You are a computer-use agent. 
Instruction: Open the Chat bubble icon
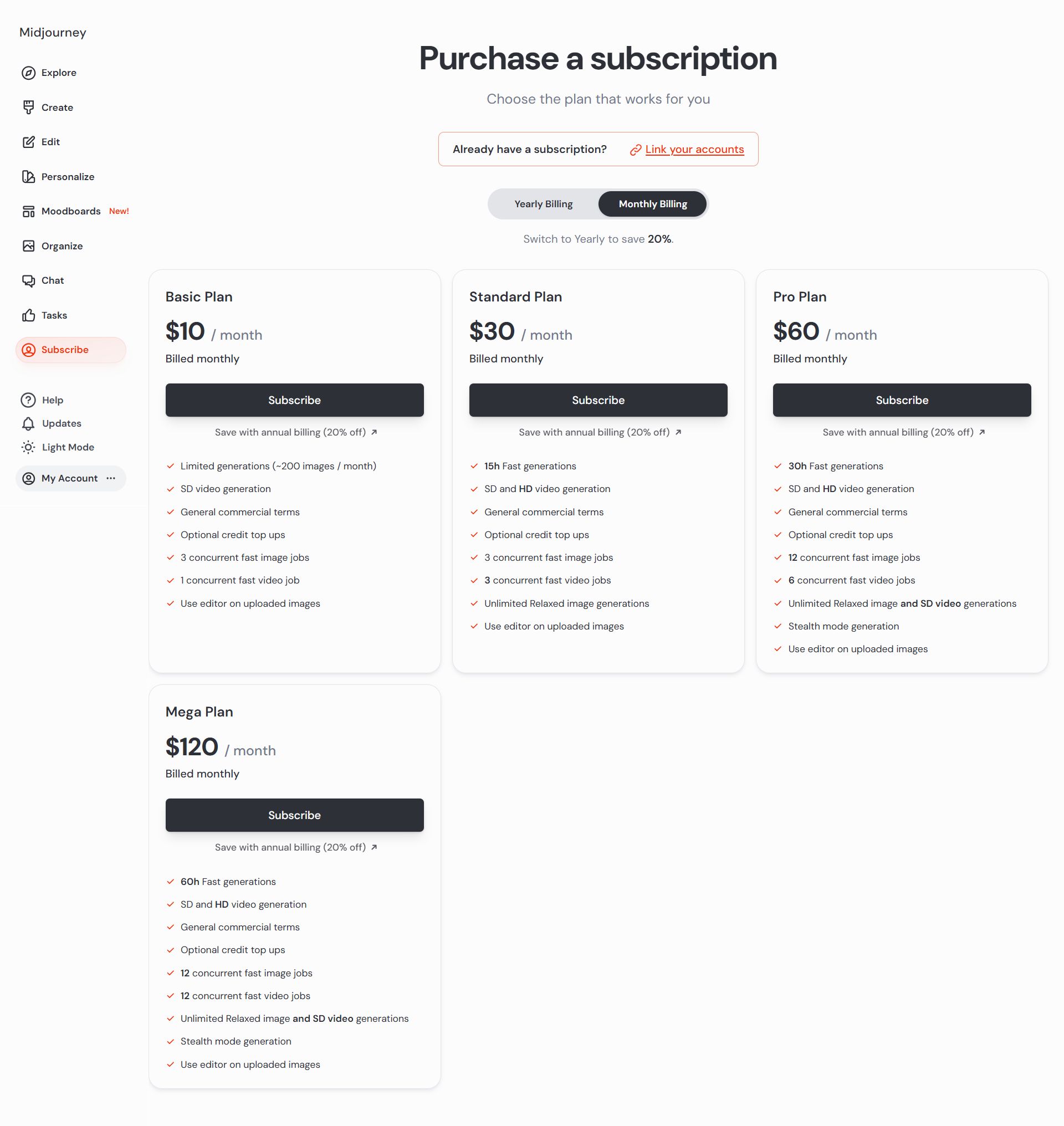coord(28,281)
